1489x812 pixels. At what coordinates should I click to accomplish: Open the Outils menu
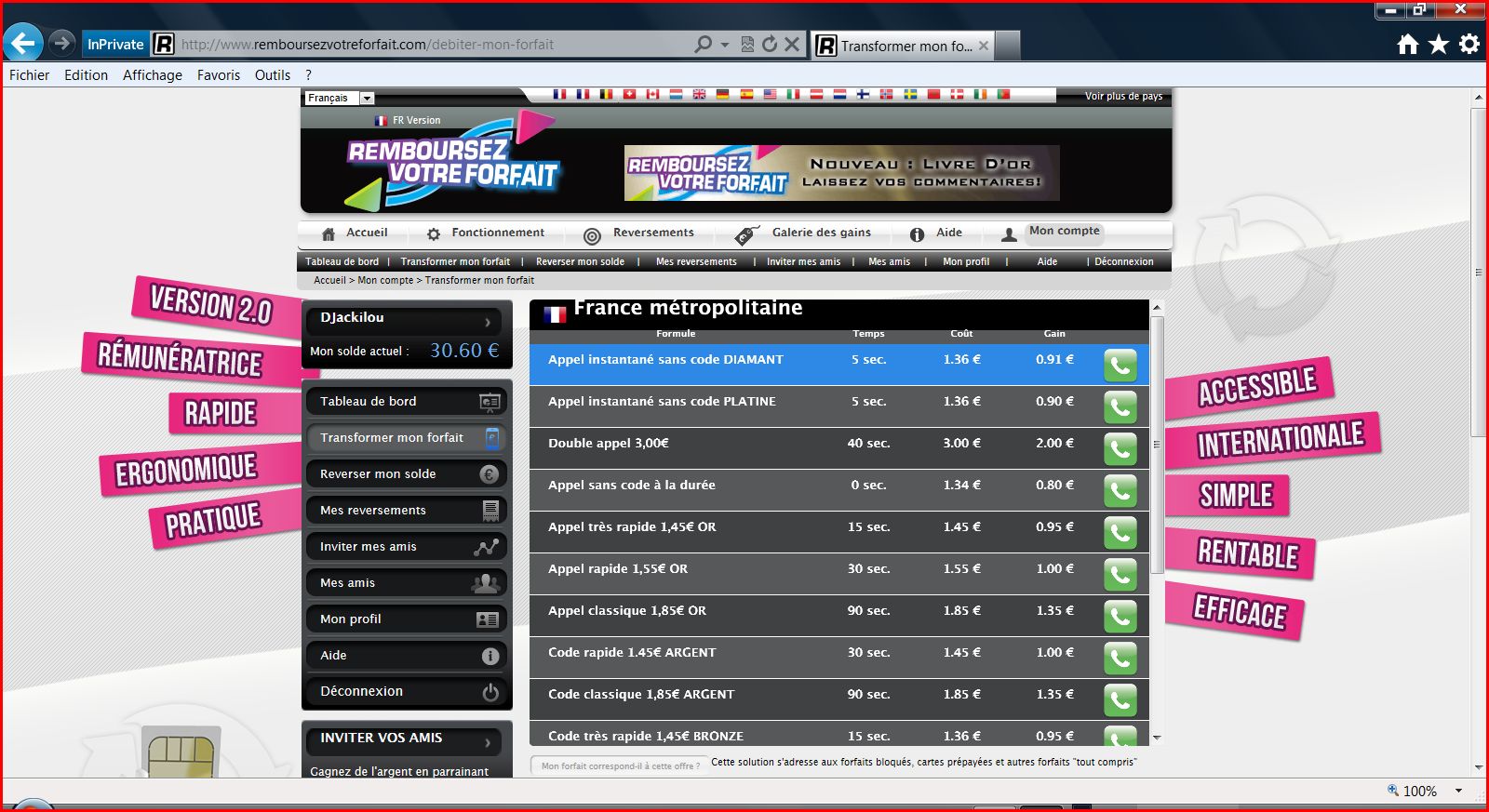(273, 75)
